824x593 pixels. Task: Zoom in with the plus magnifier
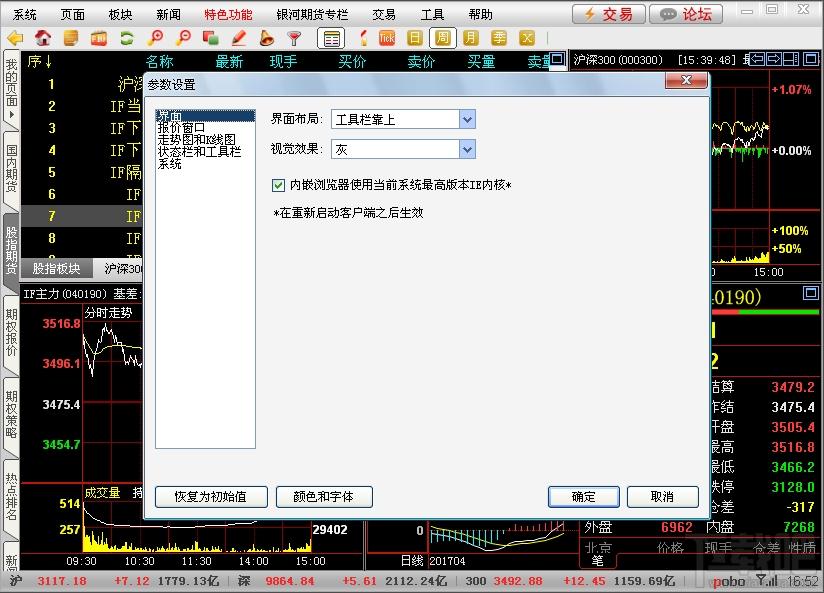coord(155,38)
